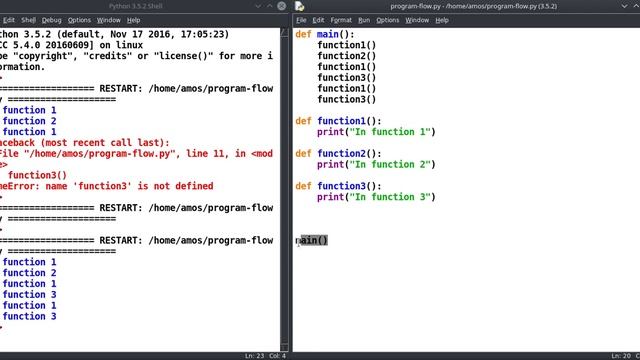Open the Options menu in Python Shell

pyautogui.click(x=79, y=20)
